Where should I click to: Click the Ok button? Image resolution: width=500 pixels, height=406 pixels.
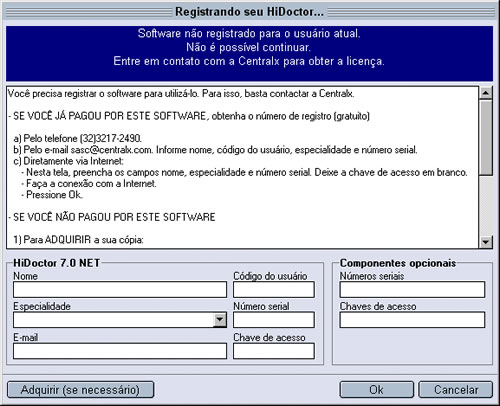point(377,389)
